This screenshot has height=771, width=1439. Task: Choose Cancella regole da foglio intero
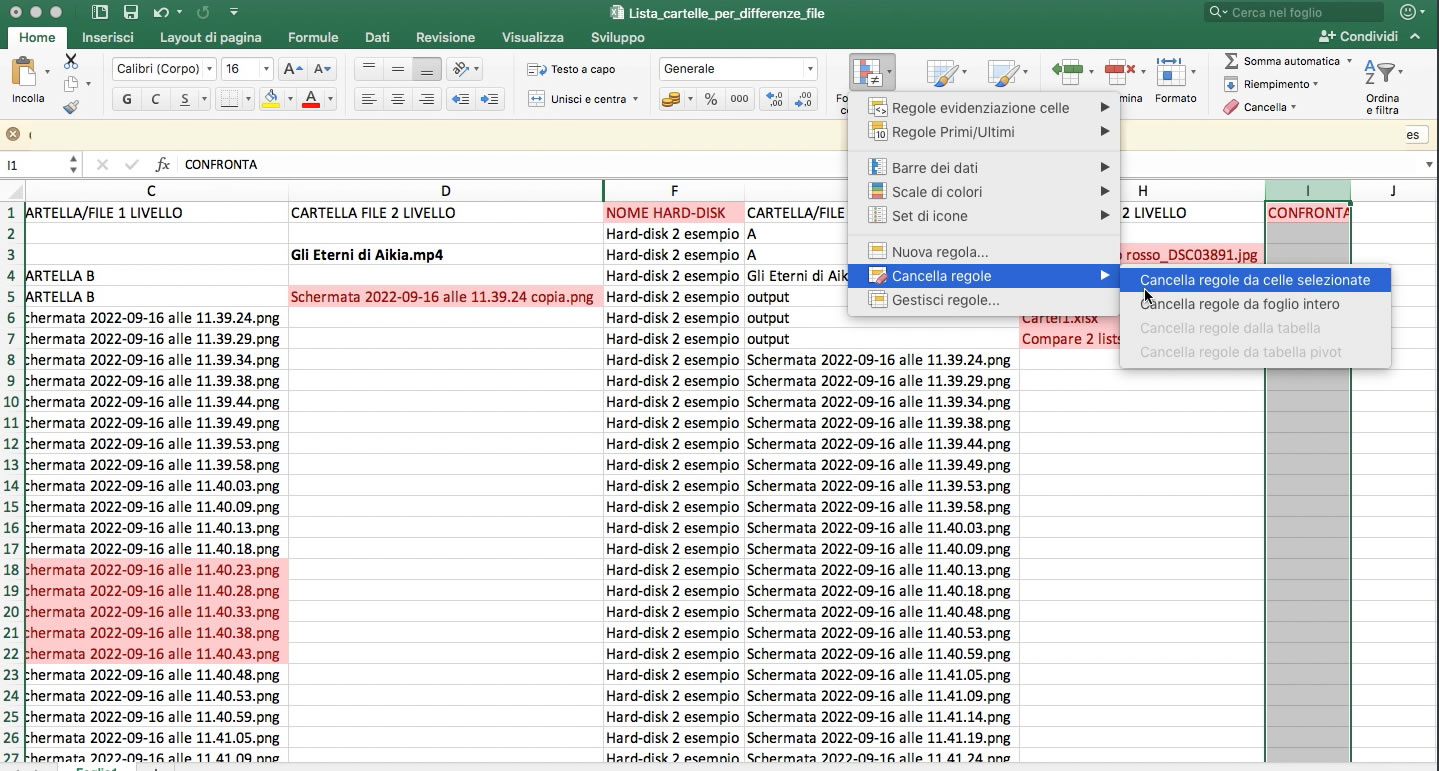(1255, 304)
